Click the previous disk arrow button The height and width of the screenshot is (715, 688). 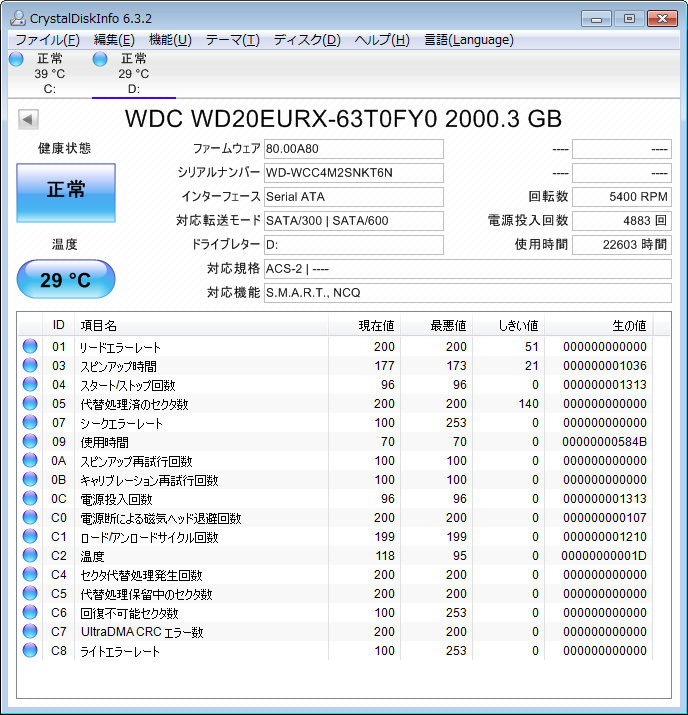pos(28,119)
